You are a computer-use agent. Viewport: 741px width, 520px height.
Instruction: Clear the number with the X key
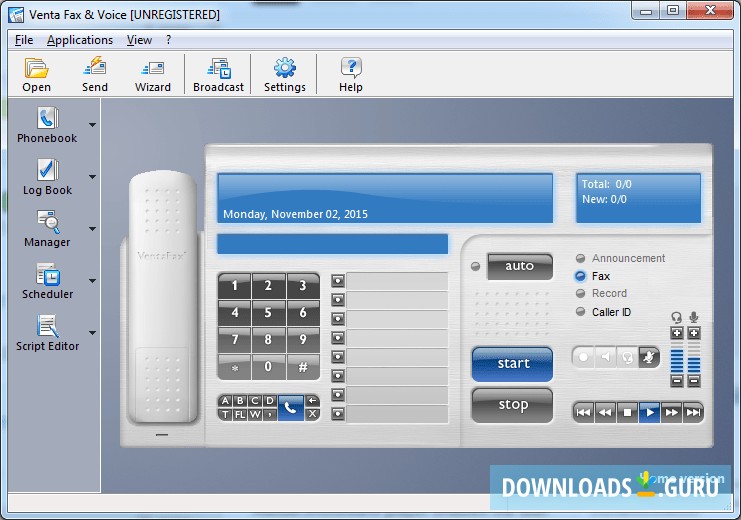pos(312,414)
